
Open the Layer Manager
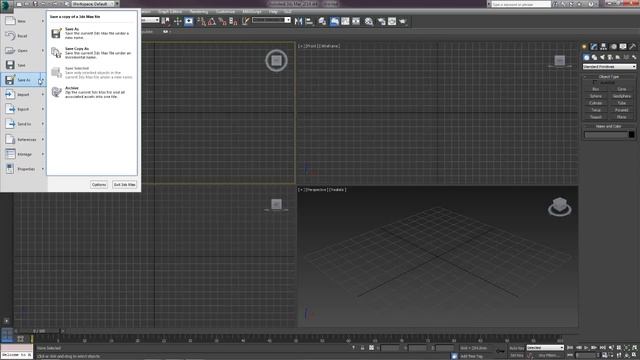322,21
